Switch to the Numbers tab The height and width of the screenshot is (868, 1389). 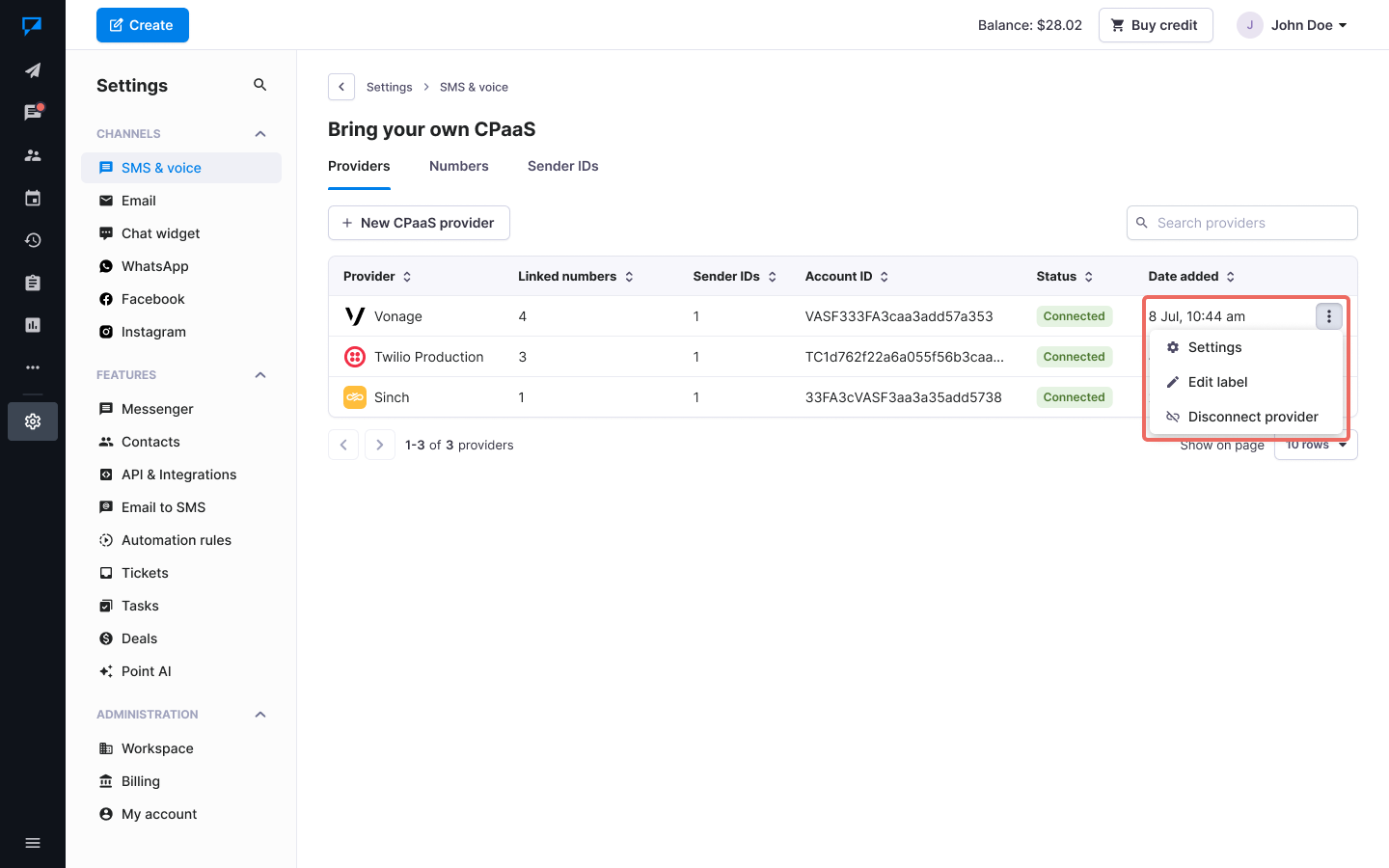point(458,166)
